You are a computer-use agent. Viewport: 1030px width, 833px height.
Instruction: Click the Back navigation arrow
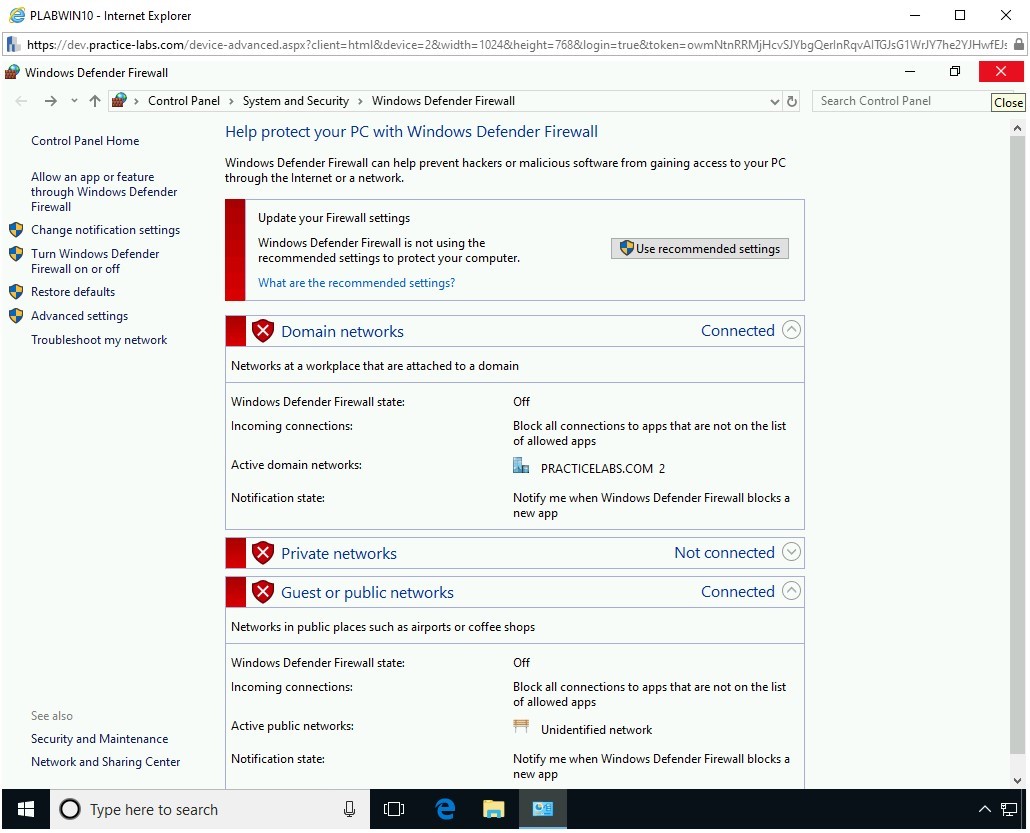(22, 101)
